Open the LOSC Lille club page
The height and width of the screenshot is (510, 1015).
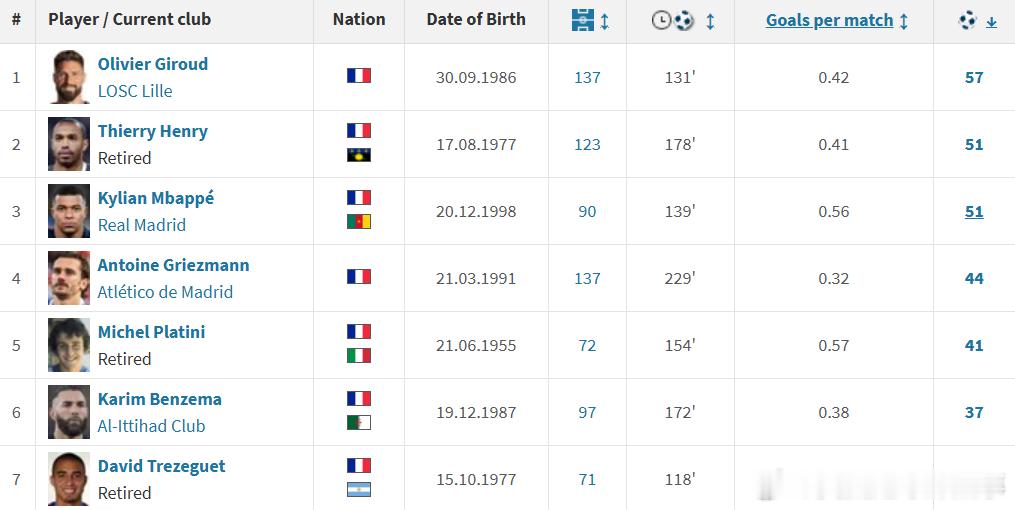pyautogui.click(x=135, y=91)
